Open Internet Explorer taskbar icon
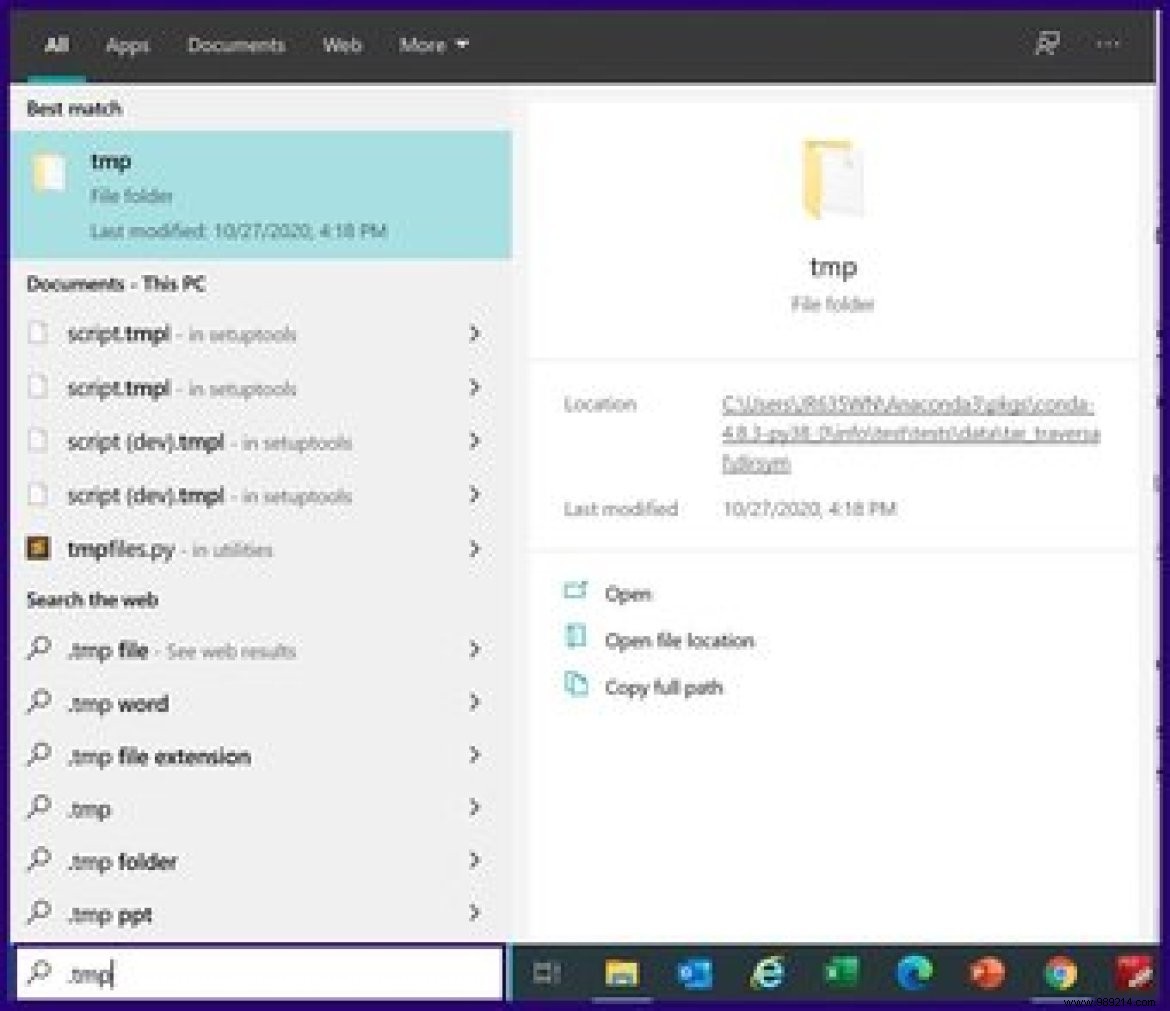1170x1011 pixels. click(x=768, y=972)
